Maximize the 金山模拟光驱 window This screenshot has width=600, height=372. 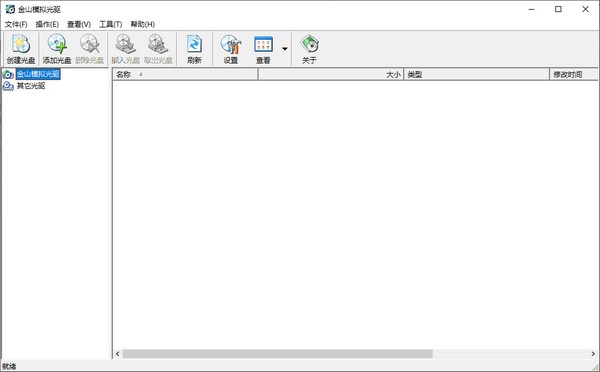(558, 9)
